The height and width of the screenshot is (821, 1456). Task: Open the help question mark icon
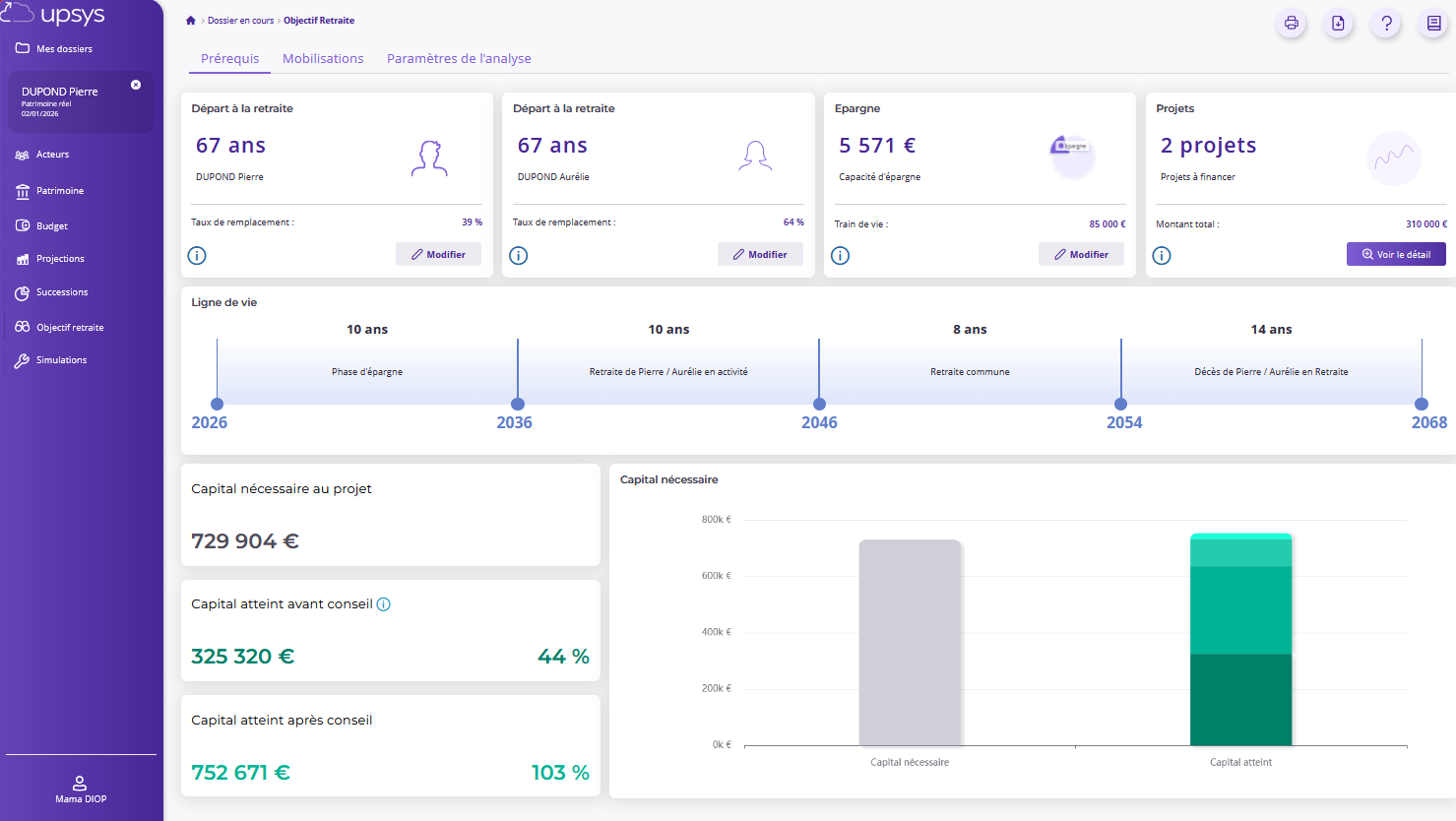(x=1386, y=24)
